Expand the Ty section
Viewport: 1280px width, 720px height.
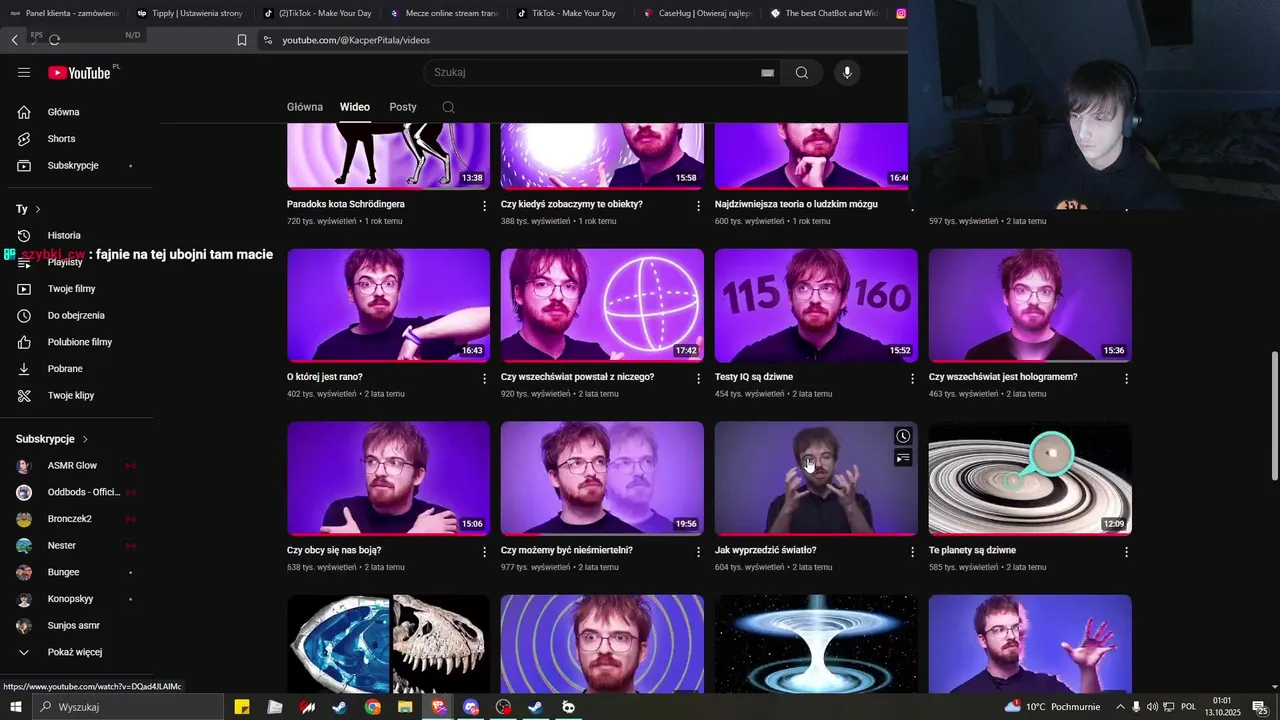pos(28,209)
